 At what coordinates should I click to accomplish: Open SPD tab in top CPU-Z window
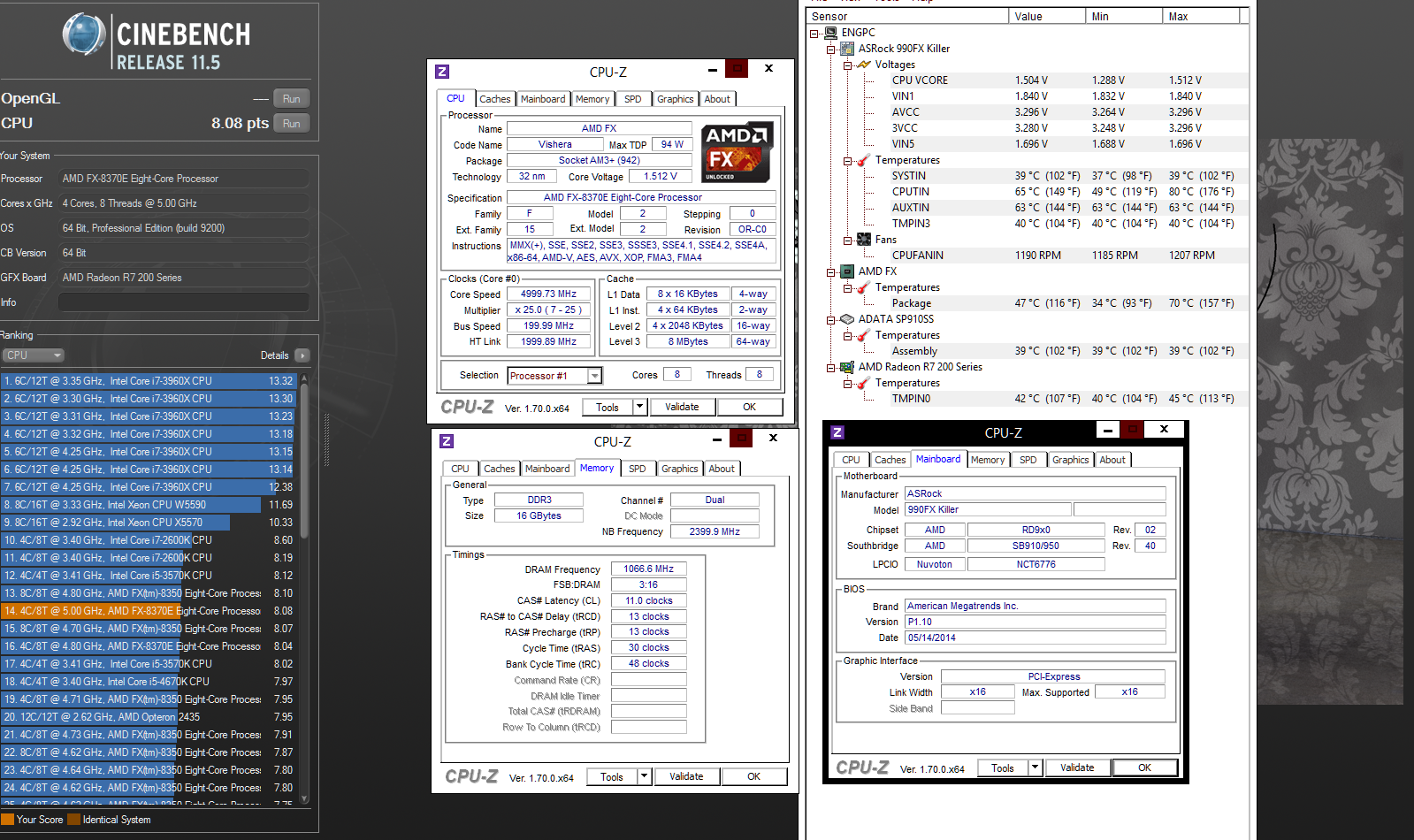(x=632, y=99)
